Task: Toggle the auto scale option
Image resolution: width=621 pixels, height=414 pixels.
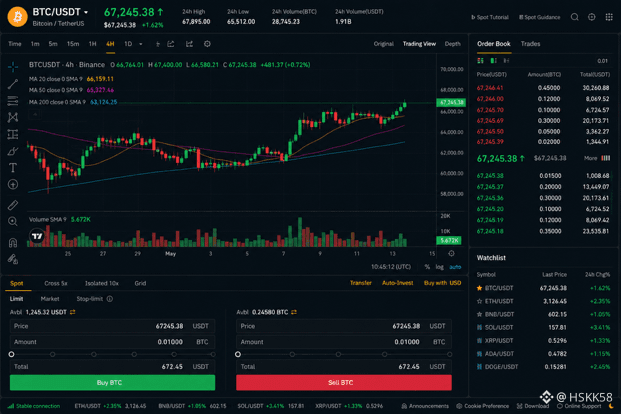Action: coord(455,267)
